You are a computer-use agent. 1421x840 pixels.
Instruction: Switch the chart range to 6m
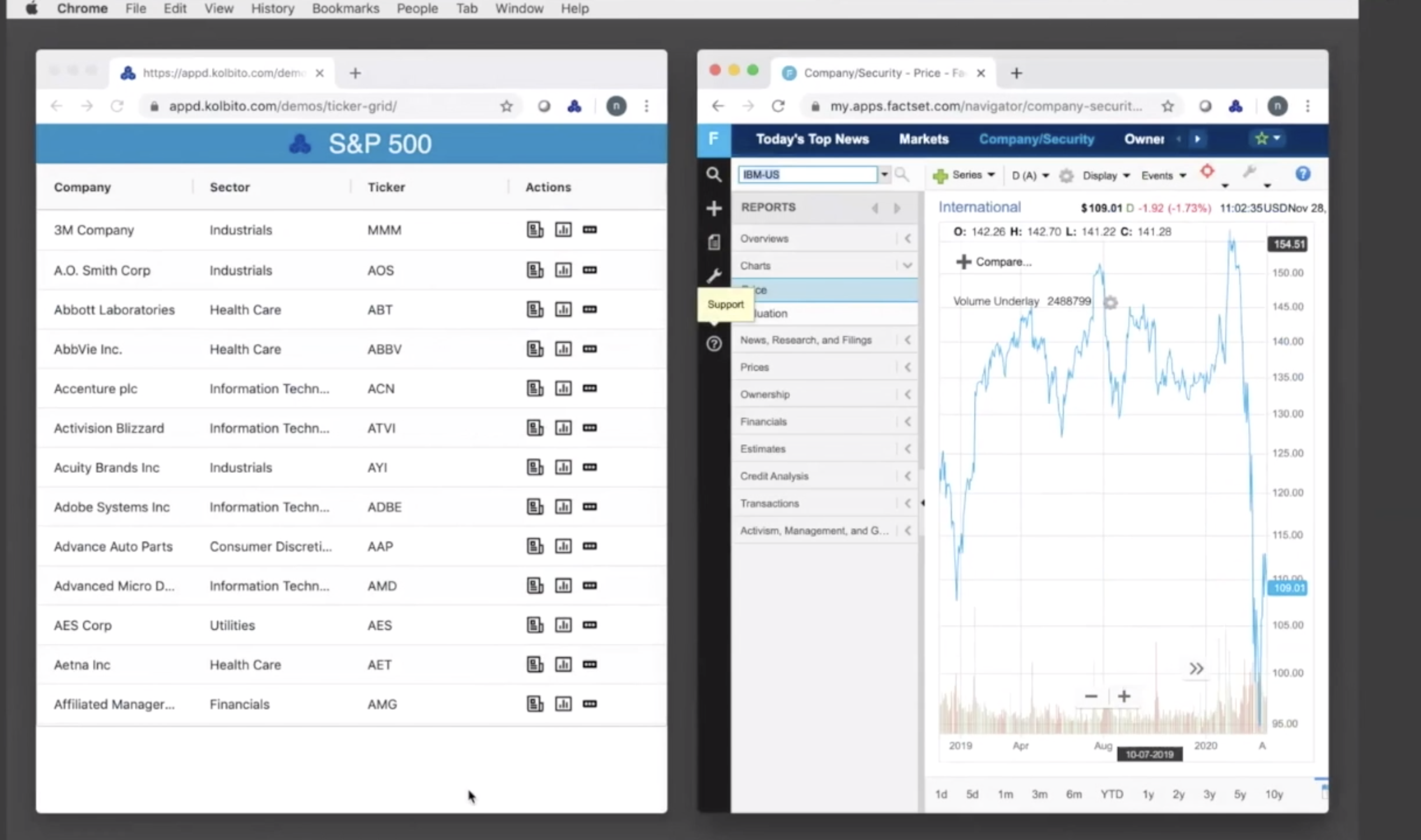(x=1074, y=794)
